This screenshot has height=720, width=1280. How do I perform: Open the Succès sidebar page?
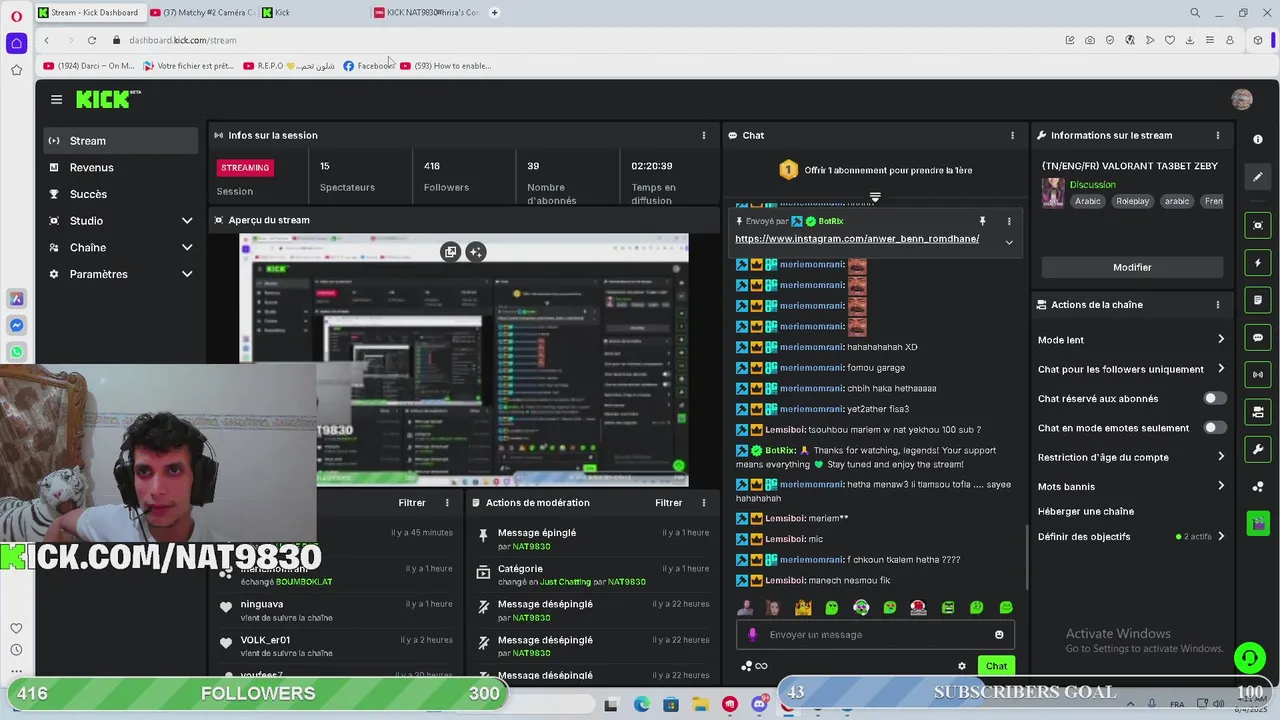[121, 194]
